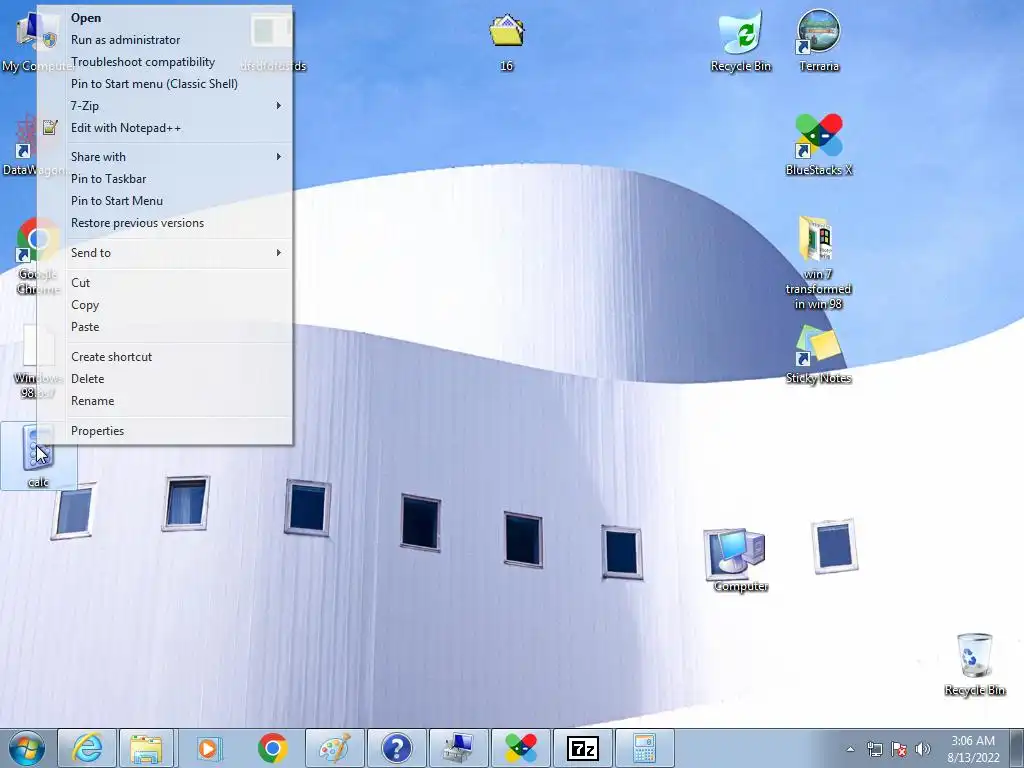Launch Internet Explorer from taskbar
Screen dimensions: 1024x768
coord(88,748)
